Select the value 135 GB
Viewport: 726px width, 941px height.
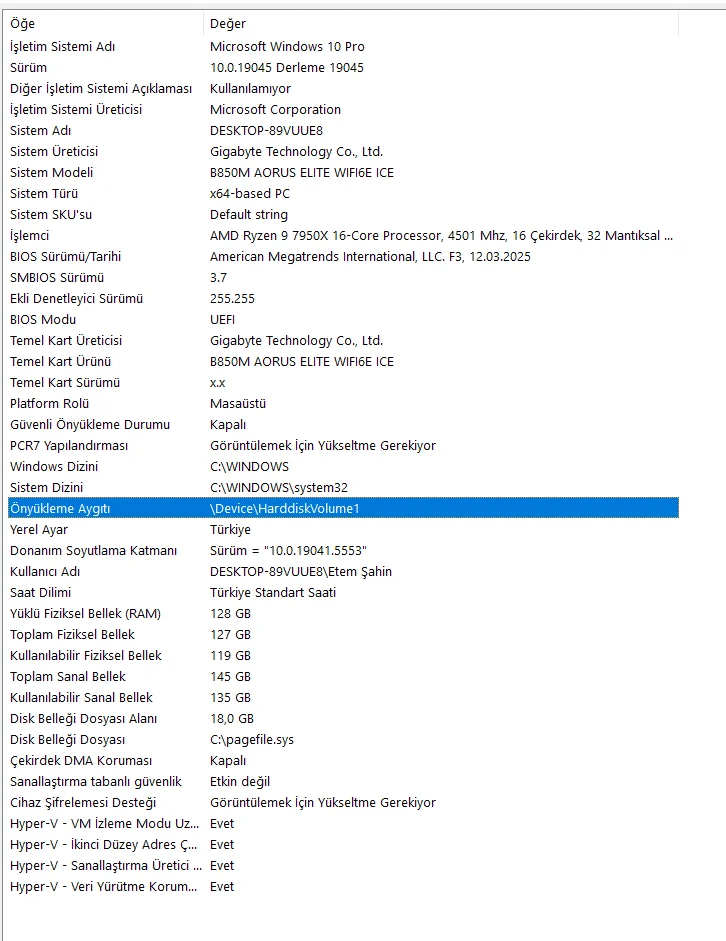point(230,697)
